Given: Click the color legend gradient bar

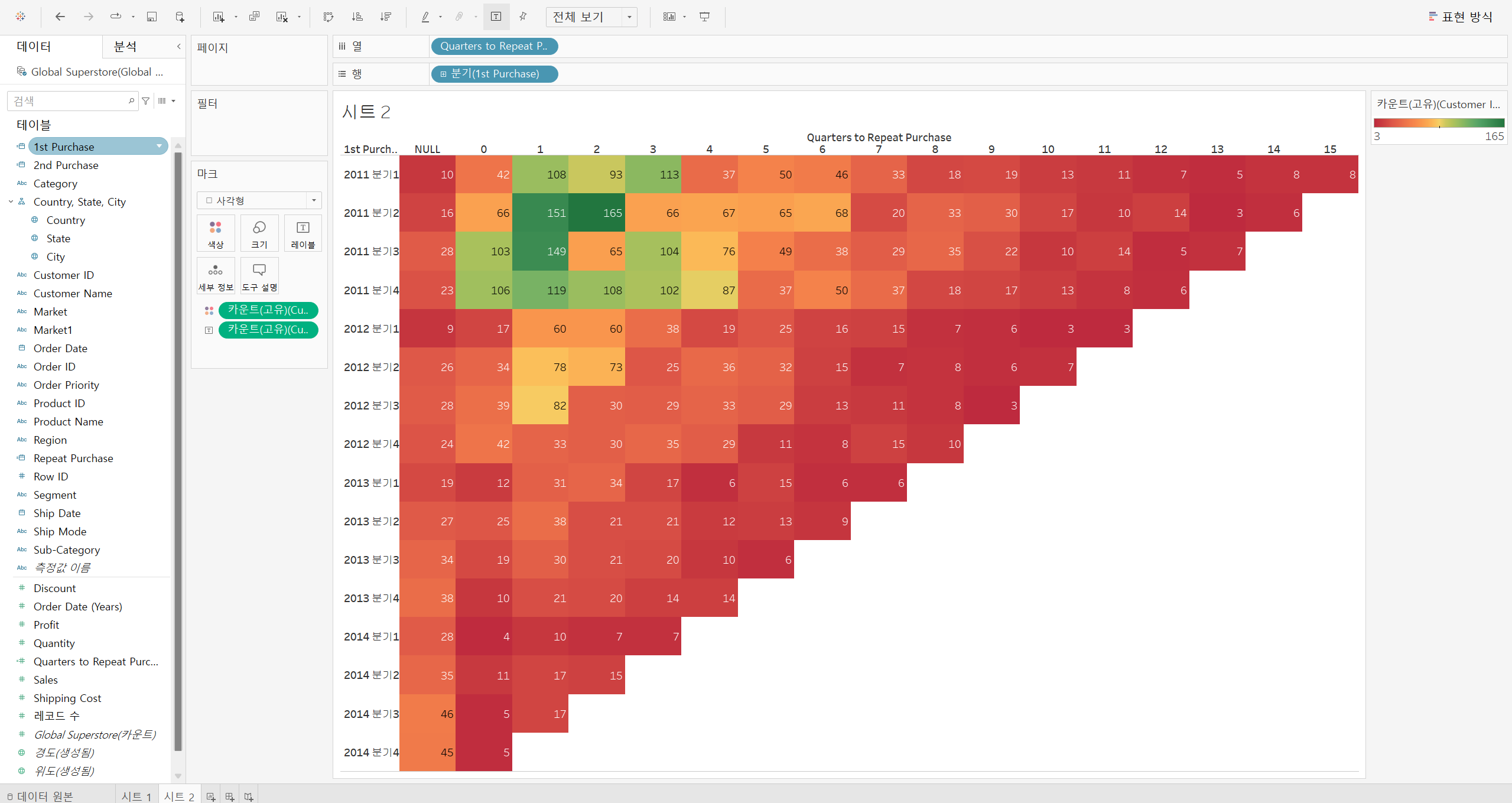Looking at the screenshot, I should [x=1439, y=123].
